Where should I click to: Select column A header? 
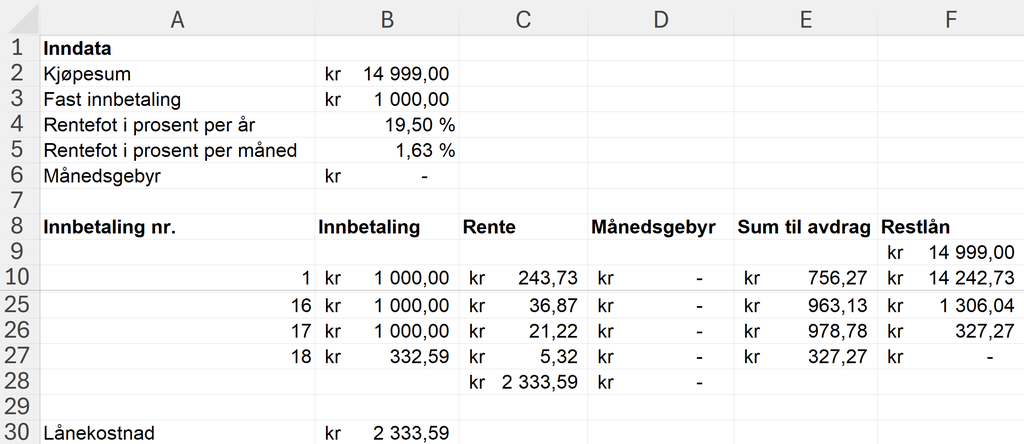coord(177,19)
